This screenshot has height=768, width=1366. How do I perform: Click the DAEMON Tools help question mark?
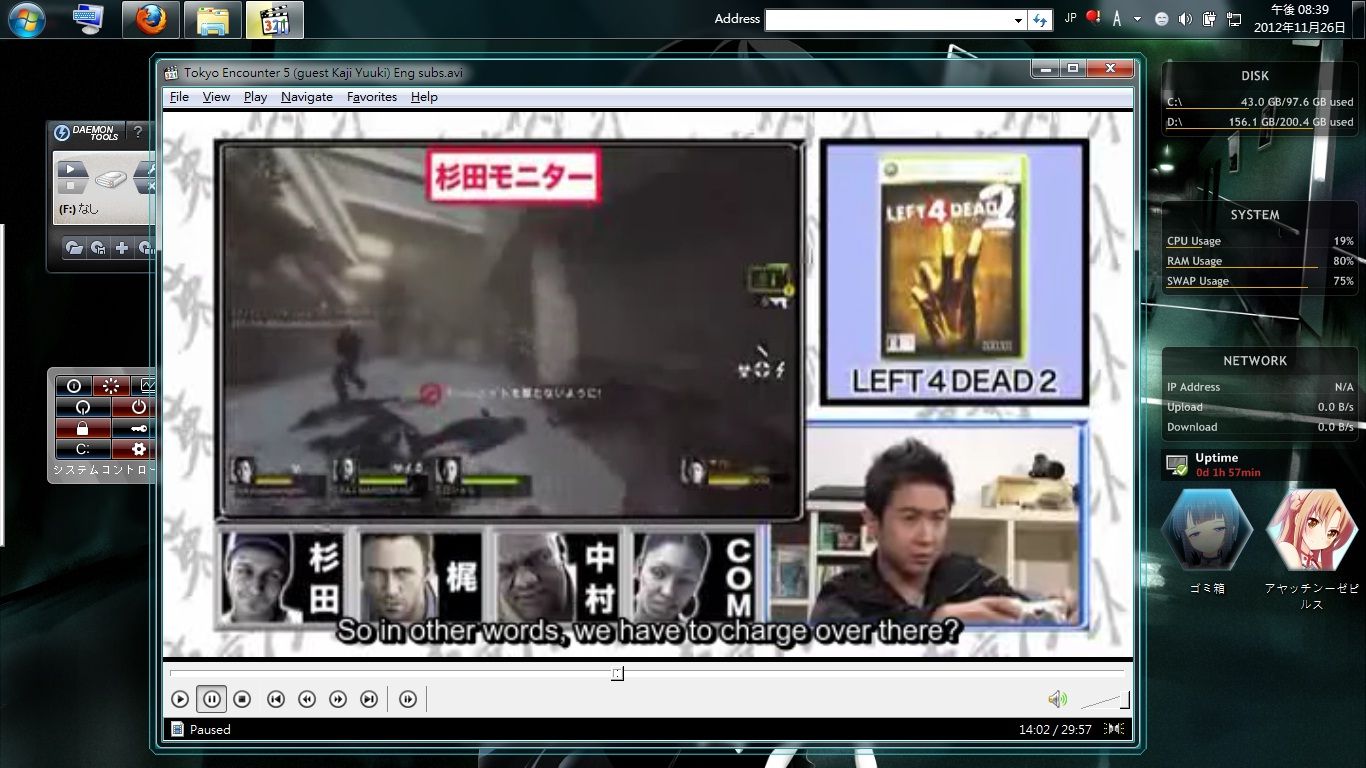(x=138, y=132)
